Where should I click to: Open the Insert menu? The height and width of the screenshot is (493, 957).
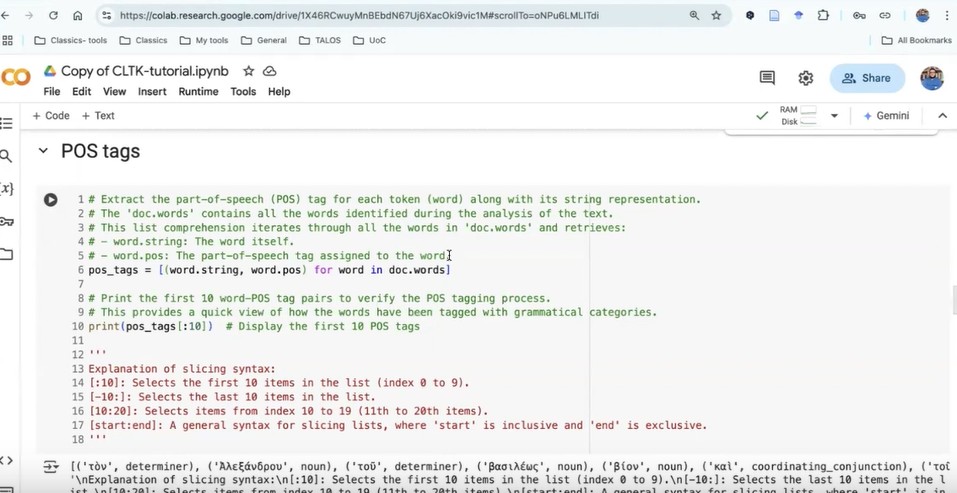(152, 91)
